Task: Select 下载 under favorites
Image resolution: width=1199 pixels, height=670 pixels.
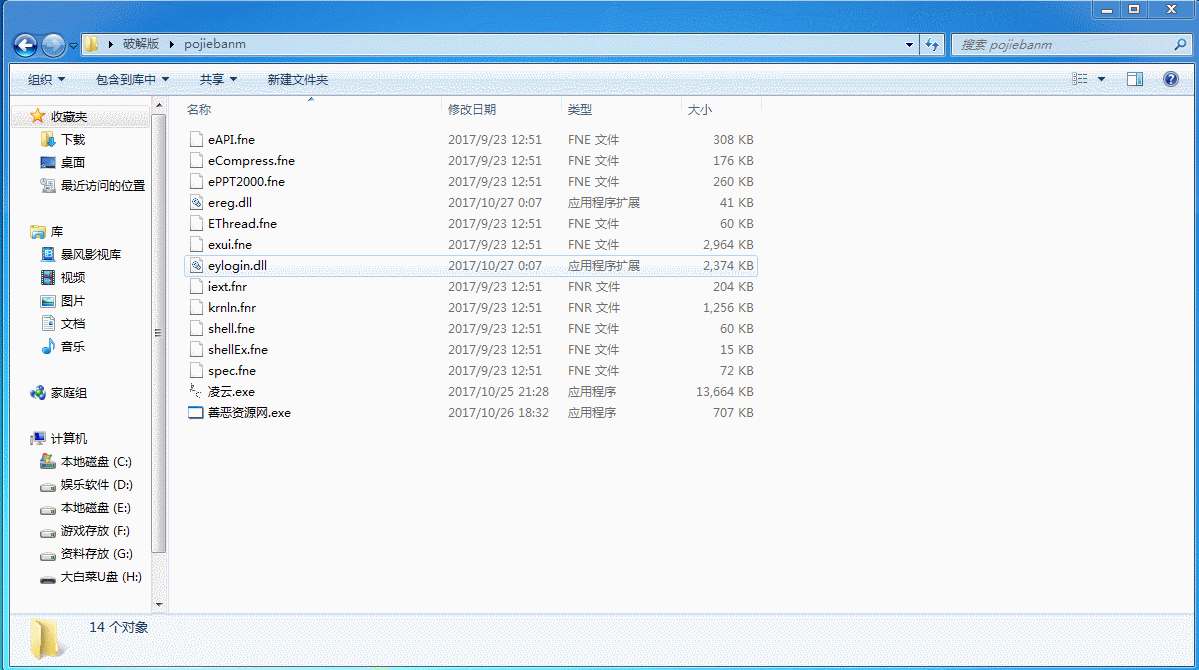Action: tap(73, 140)
